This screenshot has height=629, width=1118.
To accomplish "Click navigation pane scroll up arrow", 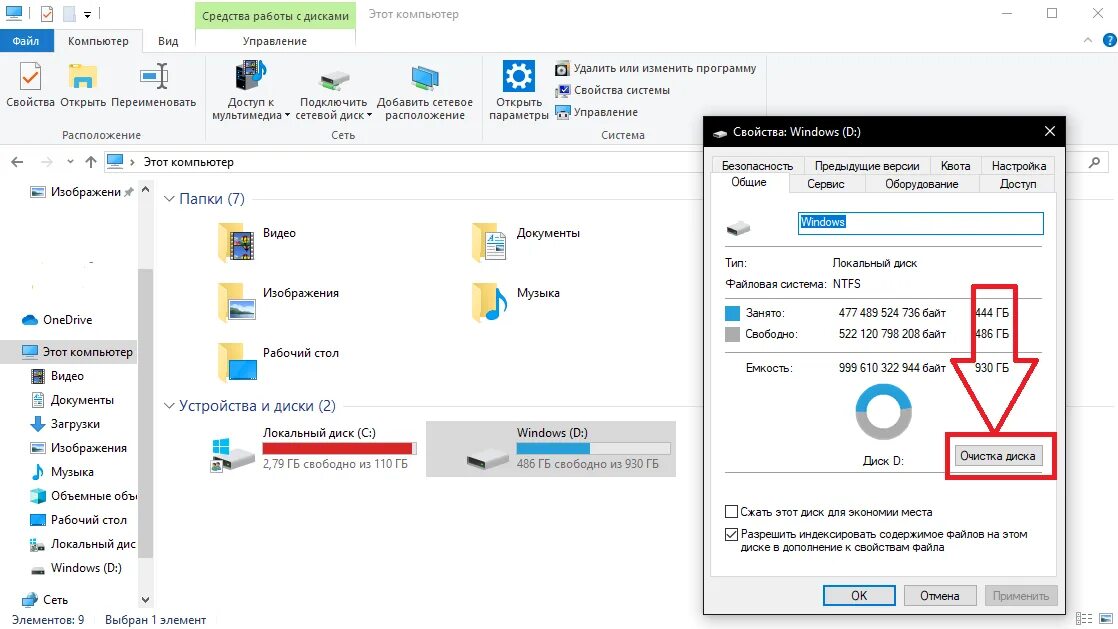I will (x=145, y=190).
